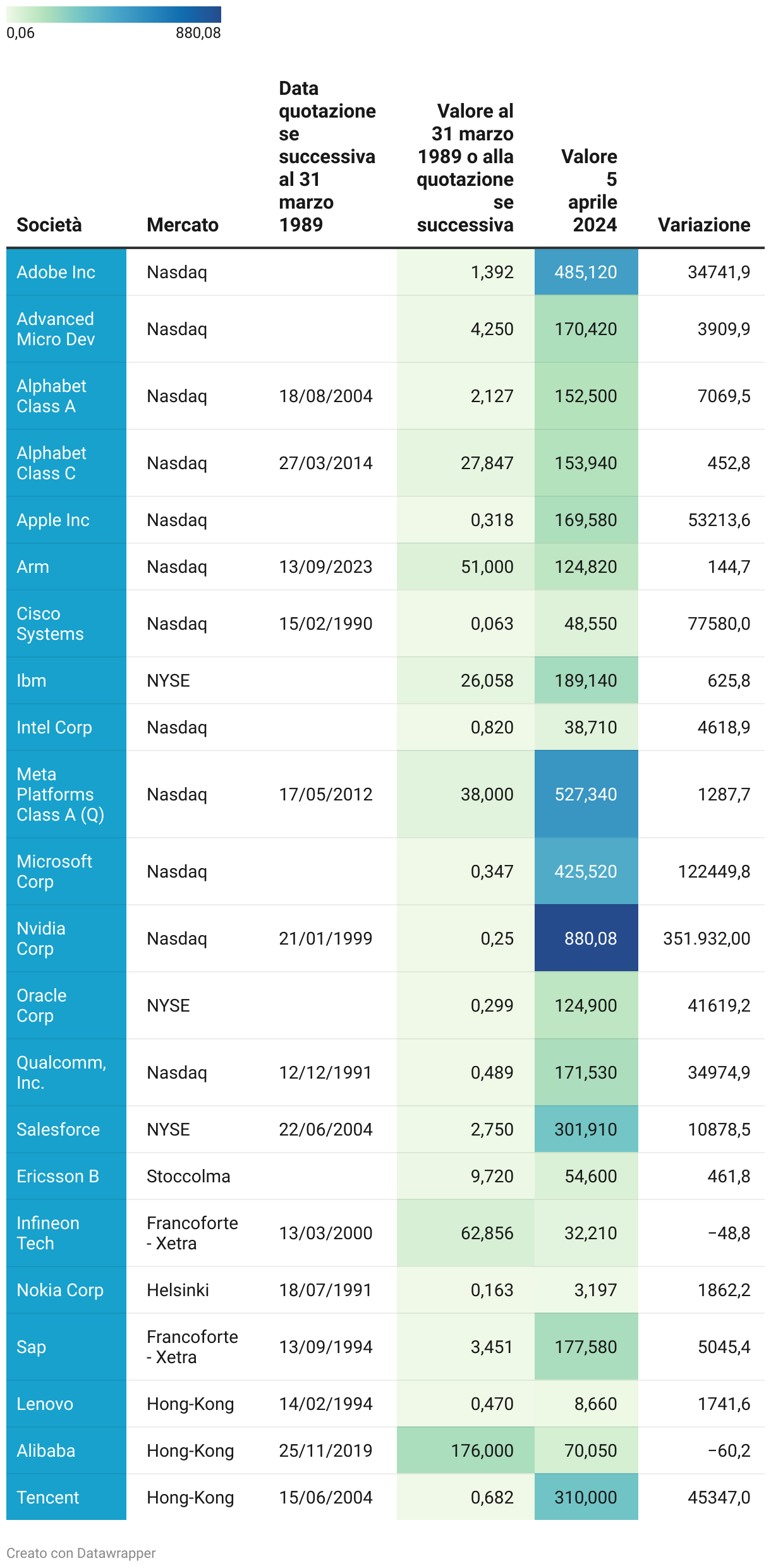Click the 'Variazione' column header

pos(704,224)
